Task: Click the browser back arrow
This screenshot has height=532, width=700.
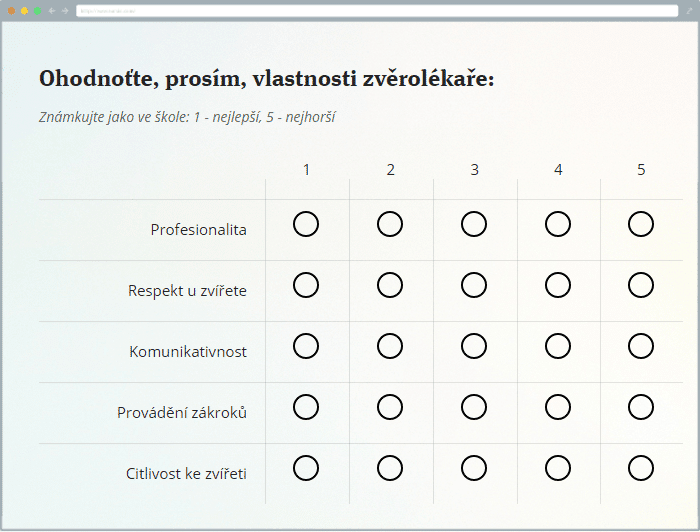Action: (51, 10)
